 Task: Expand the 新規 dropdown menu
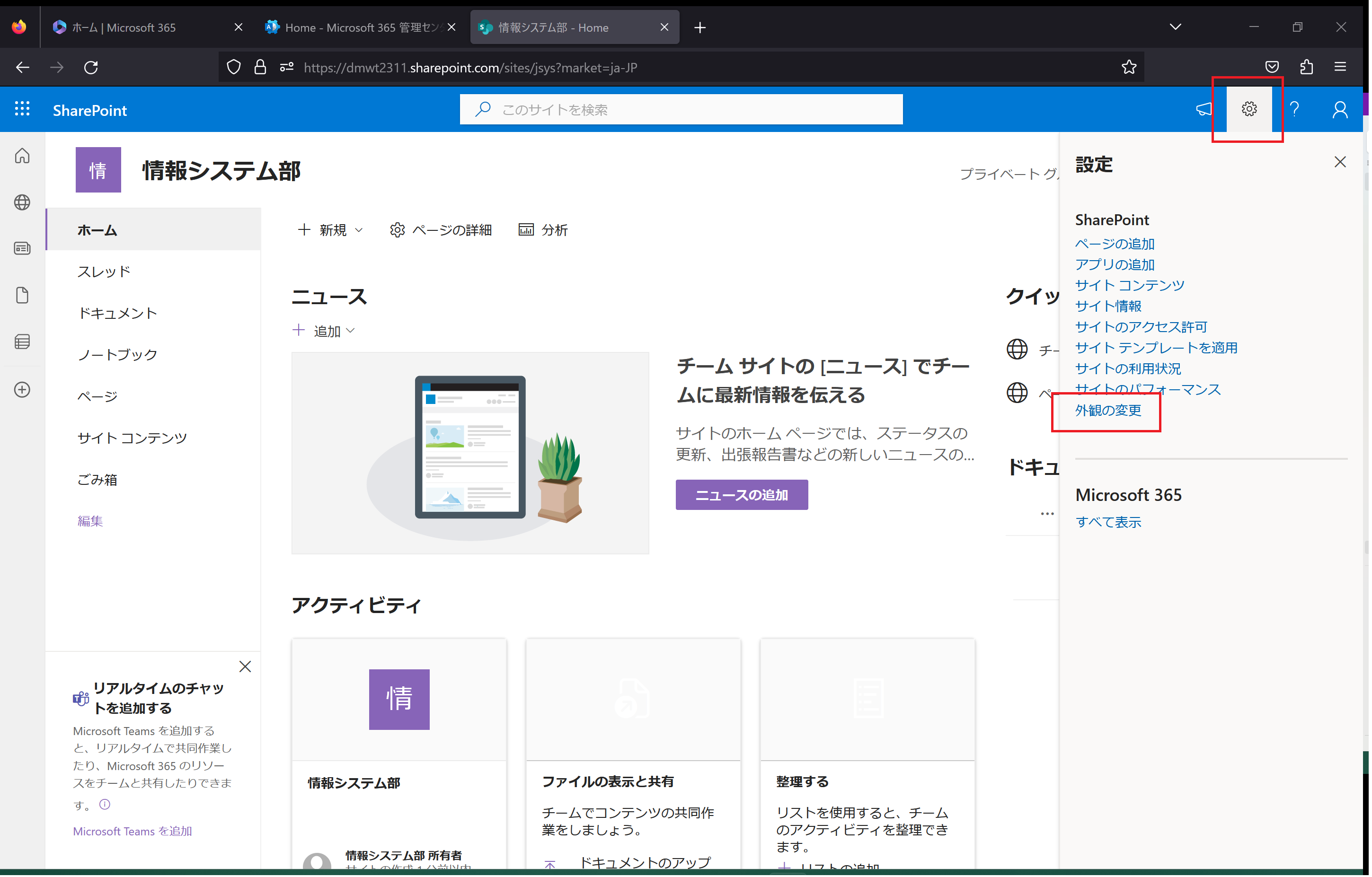pyautogui.click(x=330, y=230)
